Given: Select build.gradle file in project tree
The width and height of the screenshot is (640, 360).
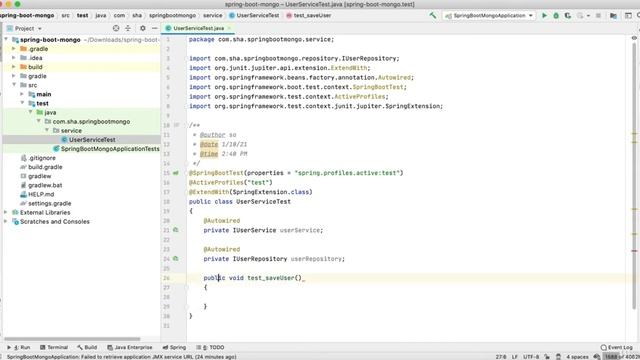Looking at the screenshot, I should pyautogui.click(x=45, y=167).
